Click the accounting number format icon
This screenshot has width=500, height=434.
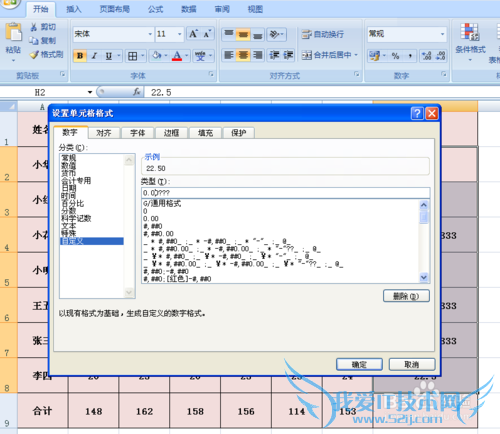tap(375, 56)
